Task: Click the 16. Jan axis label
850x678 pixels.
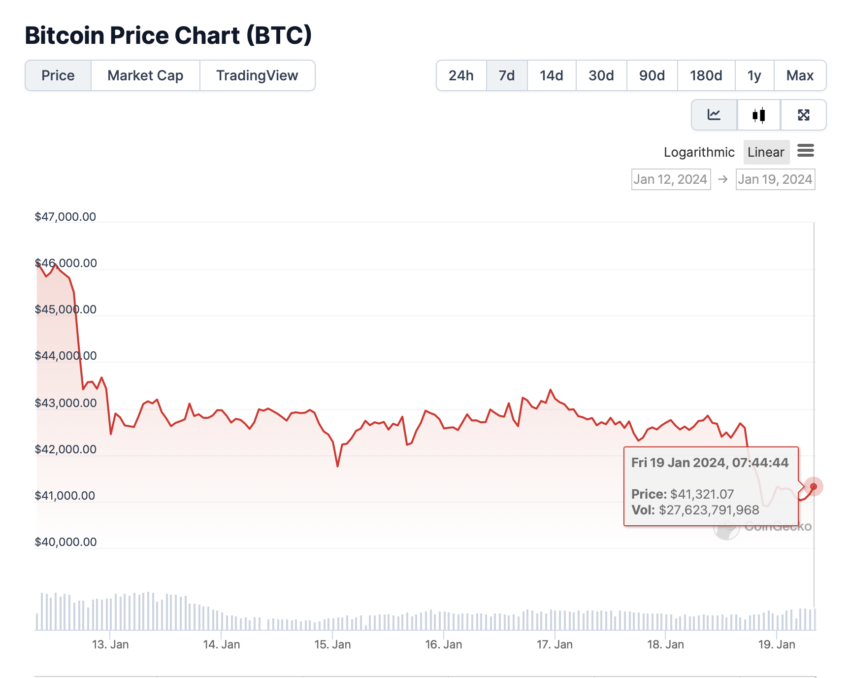Action: point(443,644)
